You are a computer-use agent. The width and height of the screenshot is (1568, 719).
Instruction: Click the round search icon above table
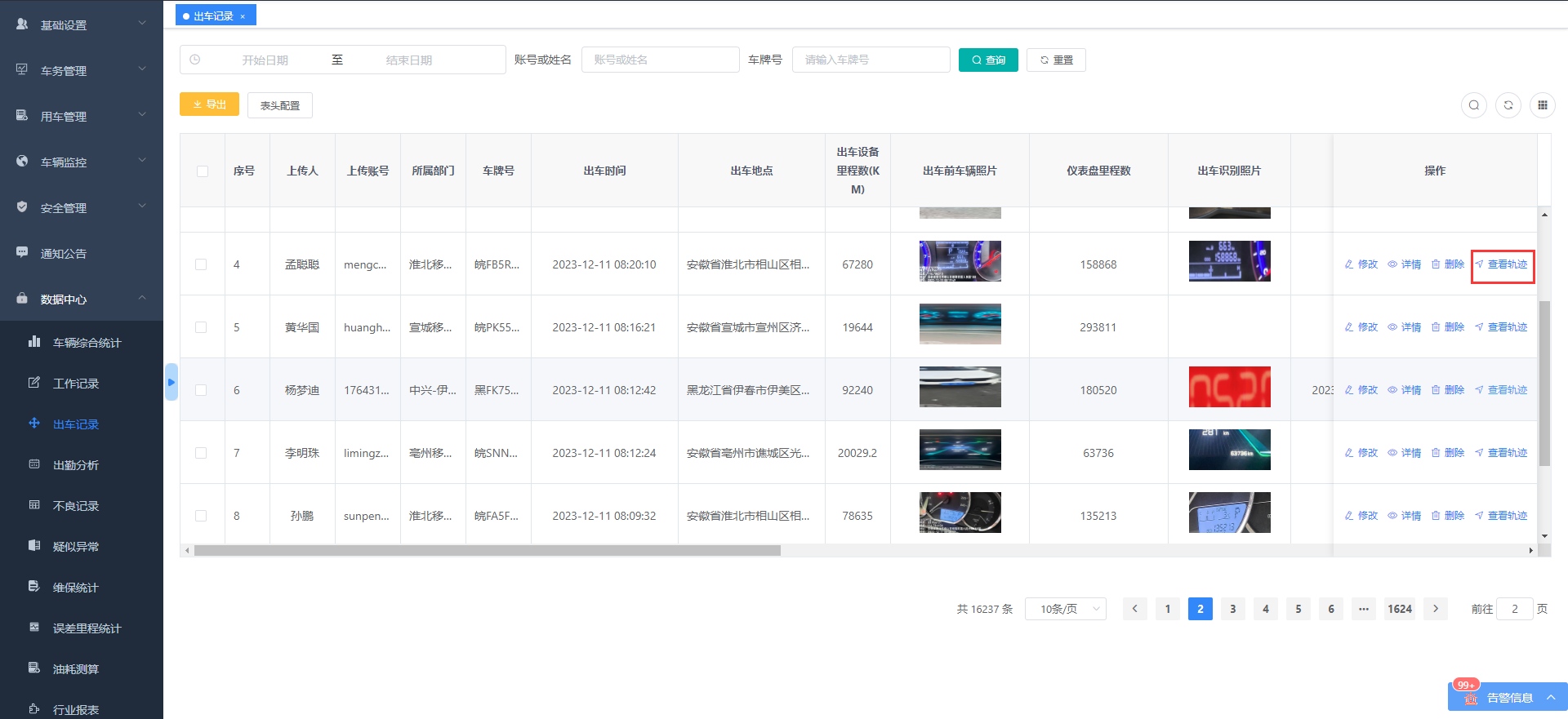click(x=1474, y=105)
